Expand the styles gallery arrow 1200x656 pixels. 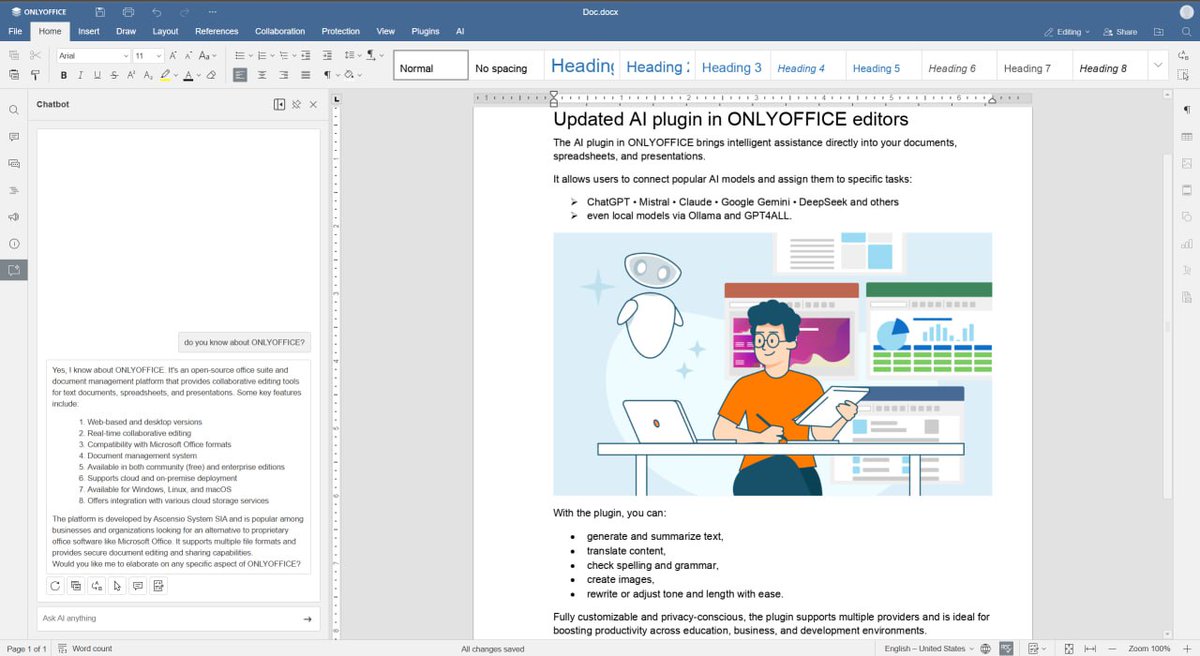[x=1158, y=65]
